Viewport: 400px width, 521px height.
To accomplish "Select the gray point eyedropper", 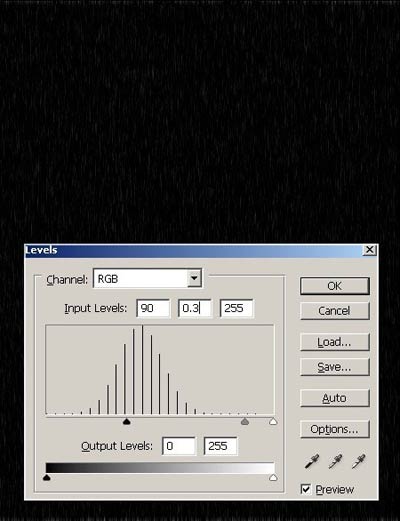I will coord(335,461).
